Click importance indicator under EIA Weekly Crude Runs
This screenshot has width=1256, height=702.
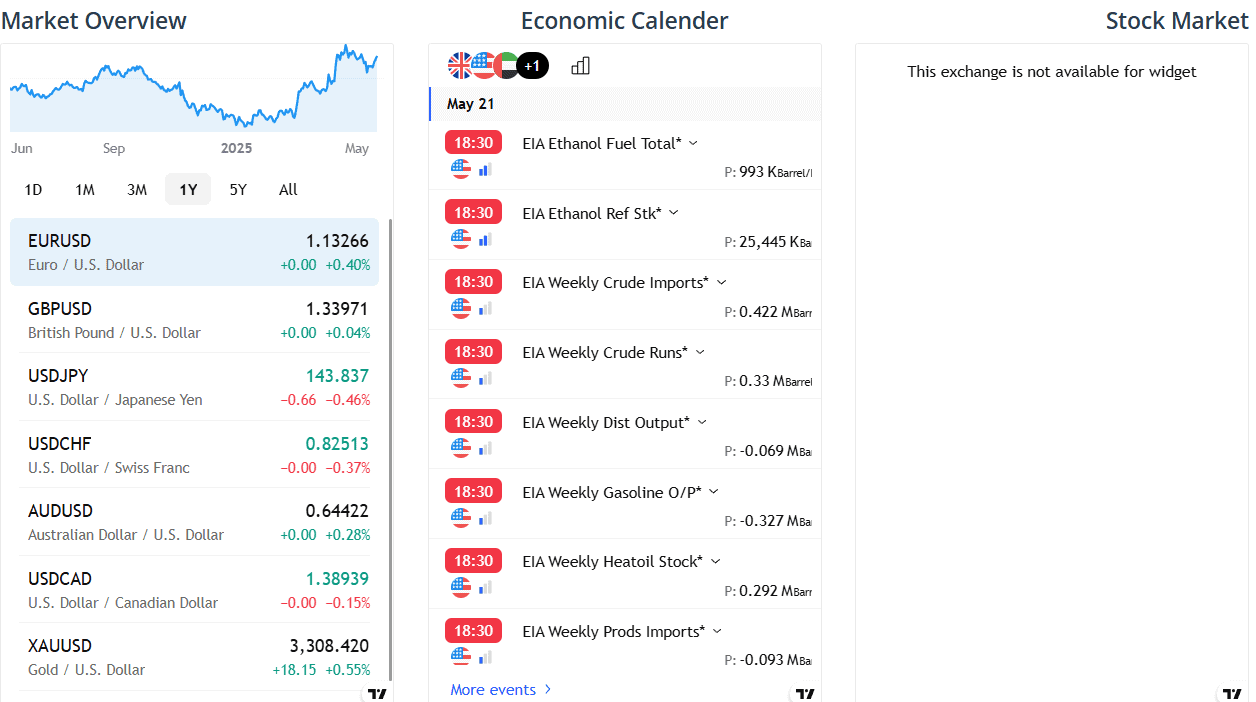click(x=485, y=378)
